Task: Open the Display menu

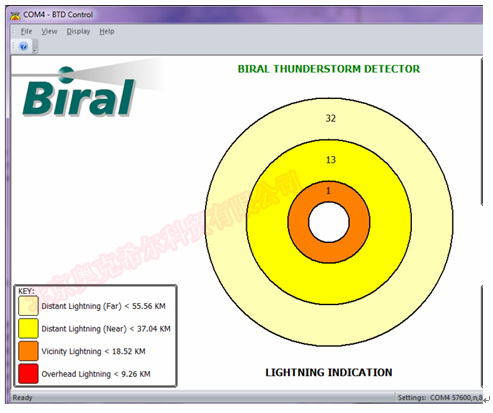Action: click(78, 31)
